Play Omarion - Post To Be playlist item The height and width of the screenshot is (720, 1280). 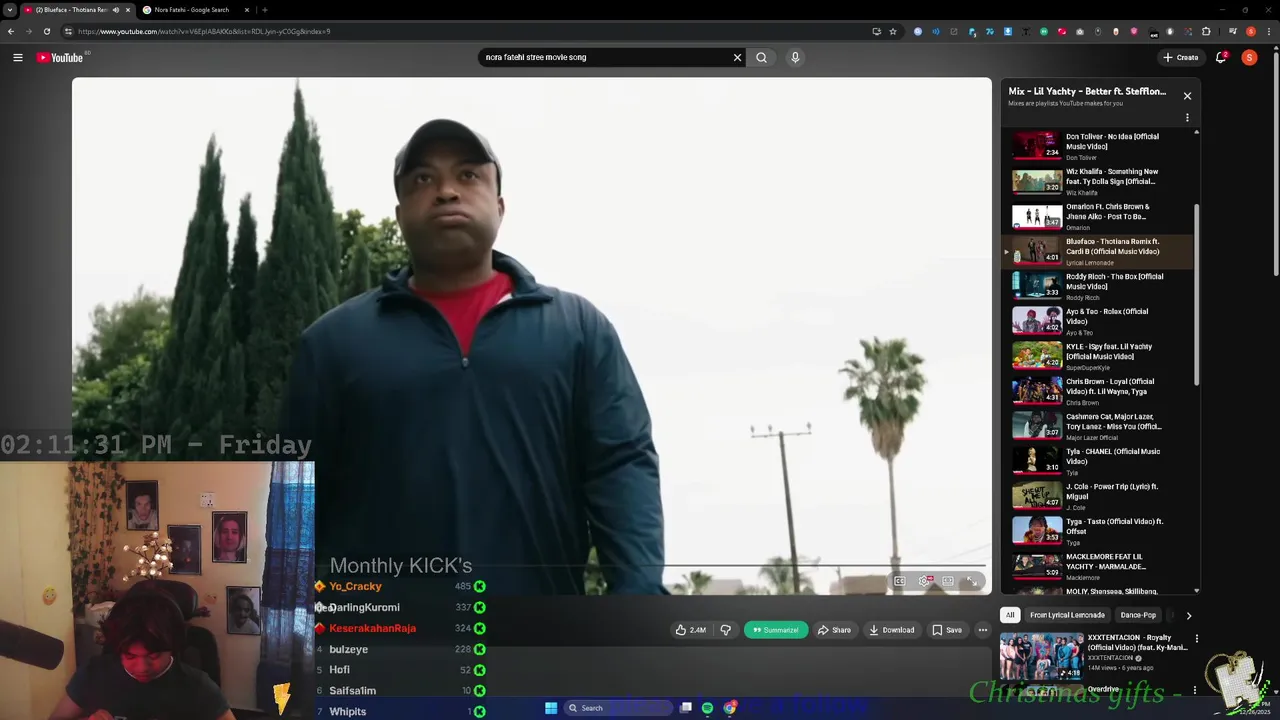[1098, 216]
